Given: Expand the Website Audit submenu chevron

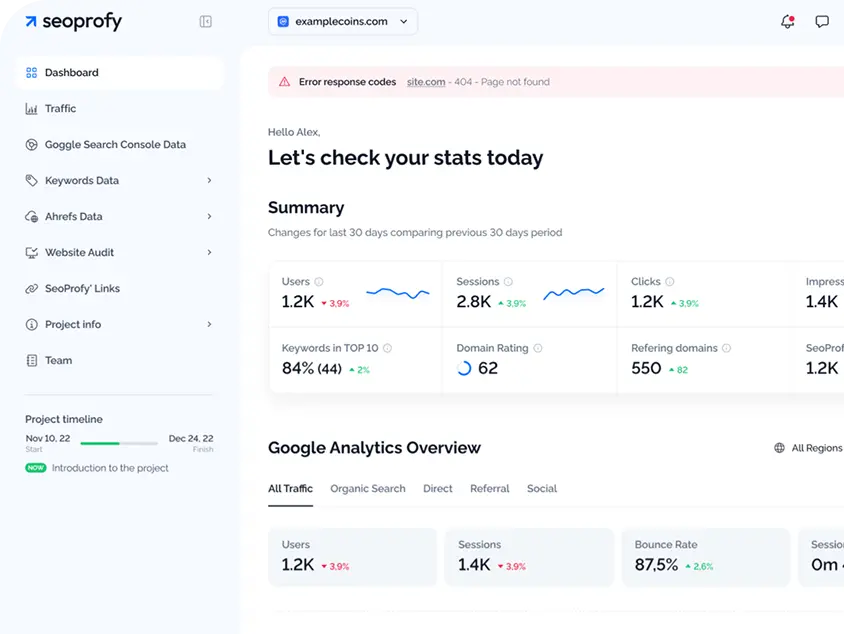Looking at the screenshot, I should (209, 252).
